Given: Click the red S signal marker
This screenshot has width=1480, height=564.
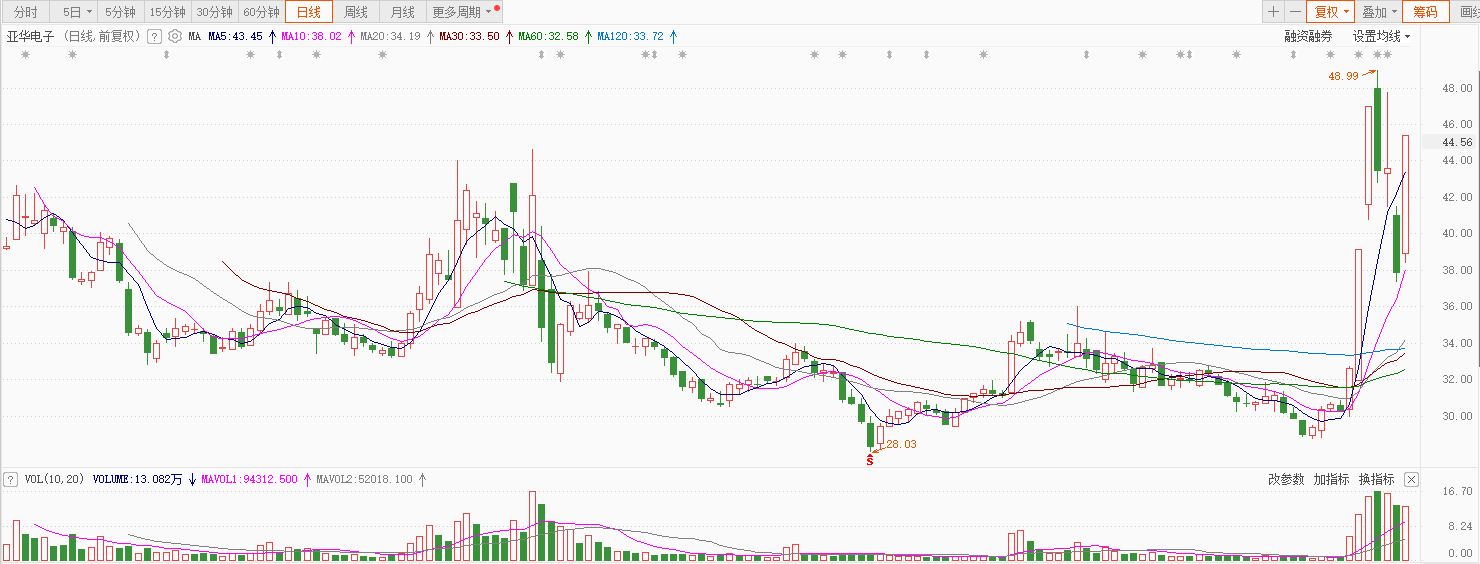Looking at the screenshot, I should pyautogui.click(x=870, y=459).
